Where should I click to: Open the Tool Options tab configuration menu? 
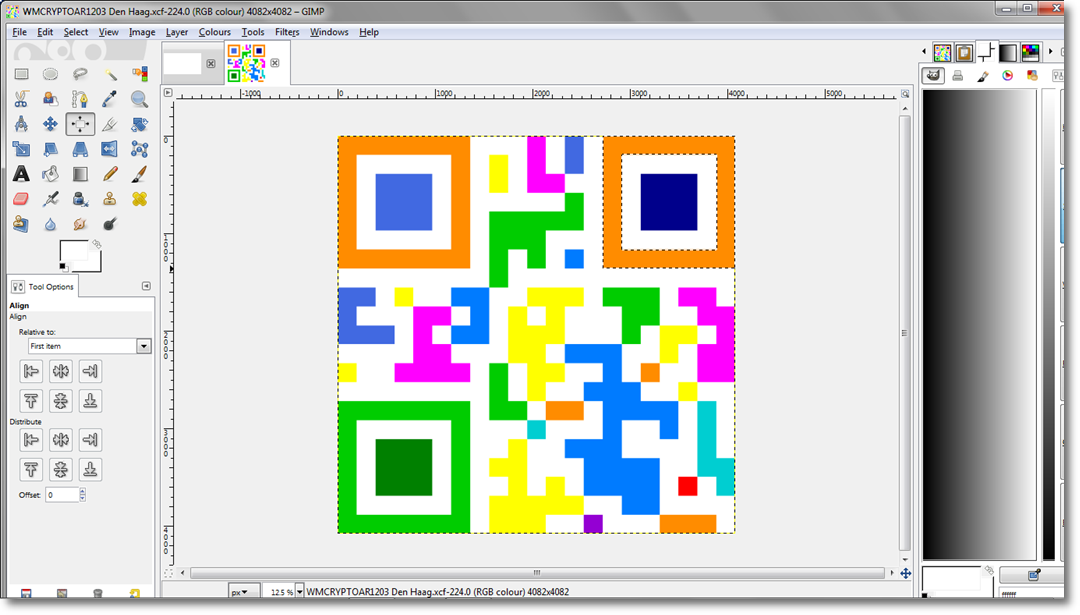coord(146,286)
